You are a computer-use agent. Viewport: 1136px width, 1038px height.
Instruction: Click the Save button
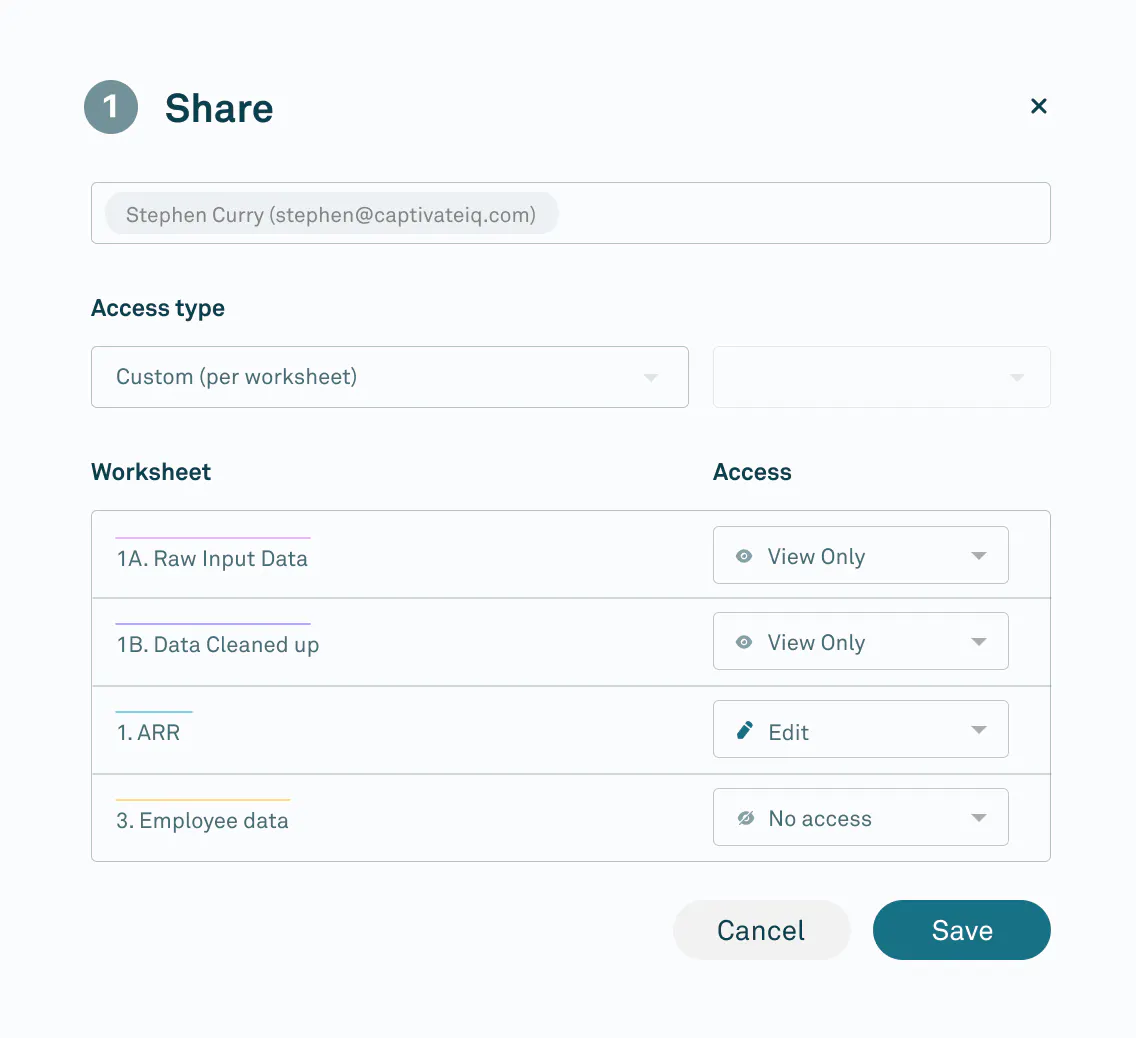coord(961,930)
